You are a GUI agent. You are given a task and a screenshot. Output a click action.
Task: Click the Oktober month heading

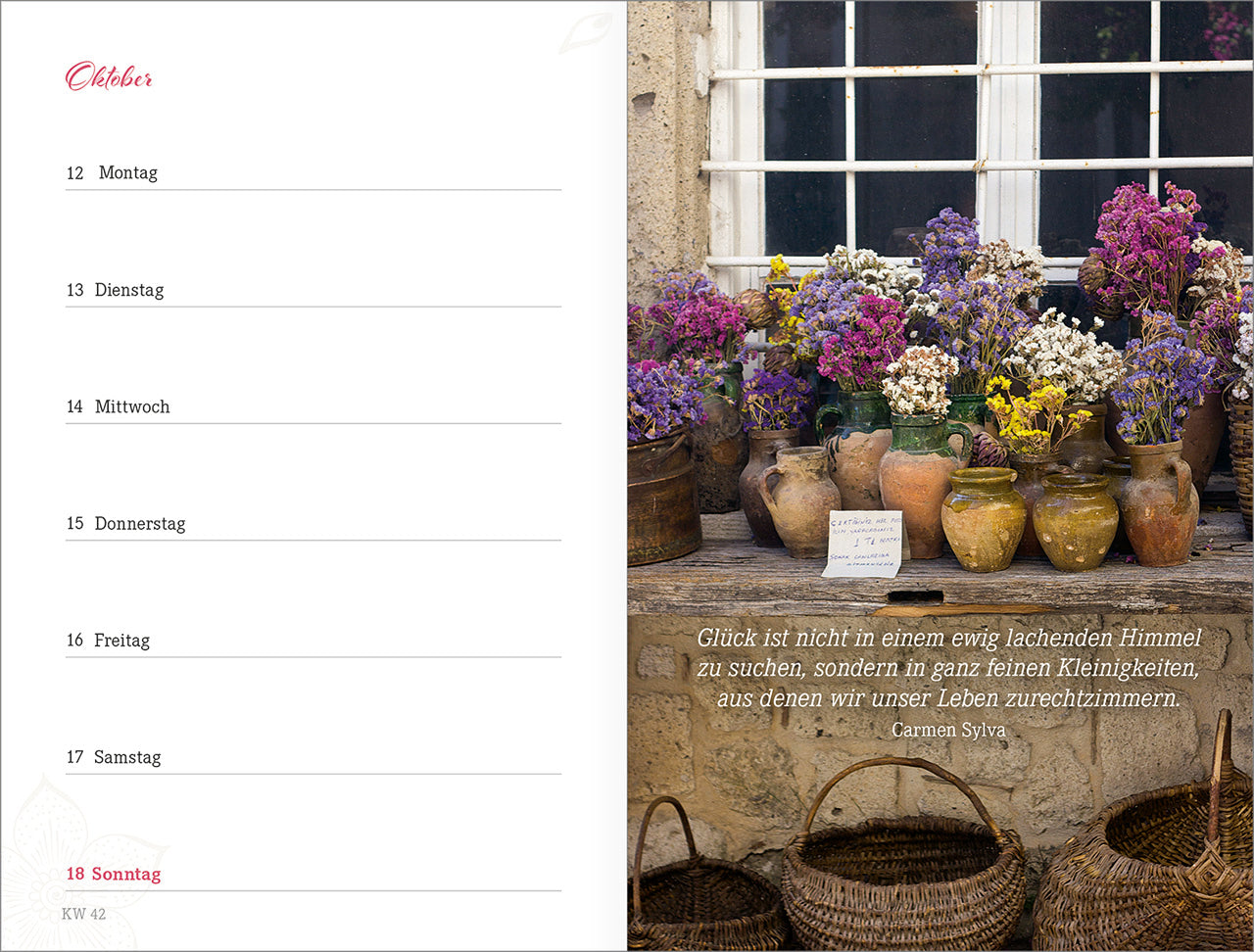pyautogui.click(x=109, y=76)
